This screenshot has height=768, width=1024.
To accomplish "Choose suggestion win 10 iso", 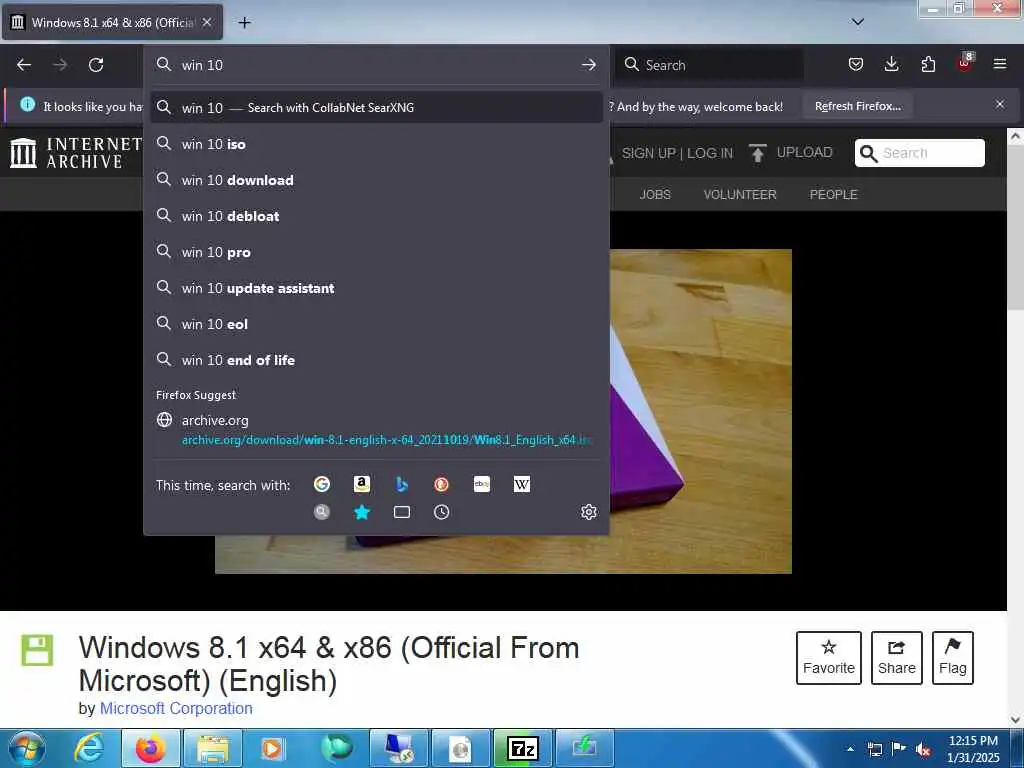I will click(376, 144).
